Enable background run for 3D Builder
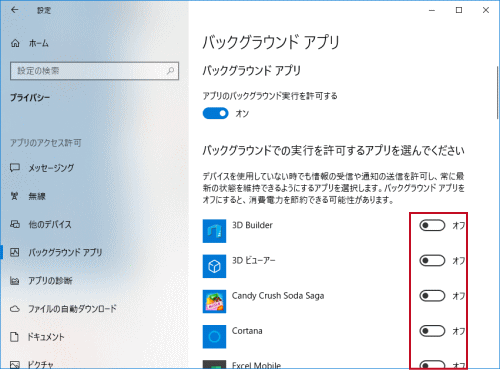The width and height of the screenshot is (500, 370). click(x=432, y=225)
